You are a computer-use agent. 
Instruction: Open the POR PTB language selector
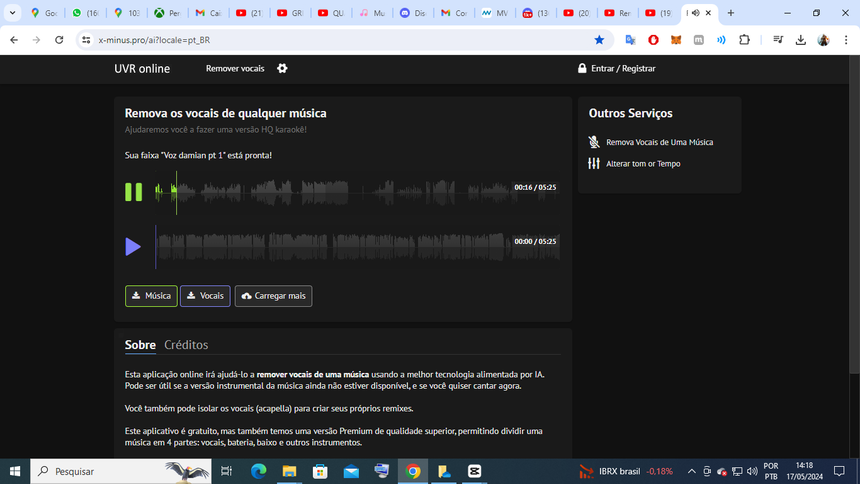[x=771, y=471]
